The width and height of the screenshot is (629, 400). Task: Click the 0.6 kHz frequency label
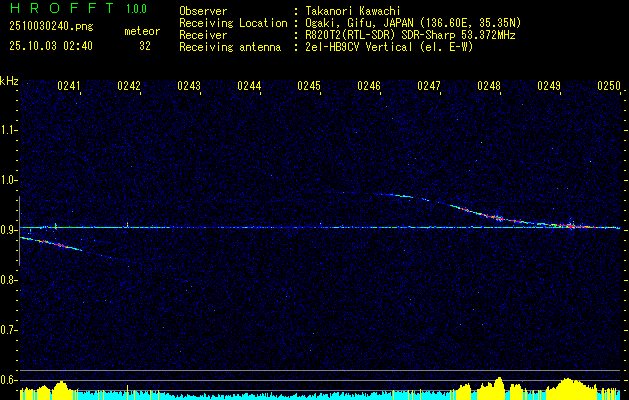[8, 380]
